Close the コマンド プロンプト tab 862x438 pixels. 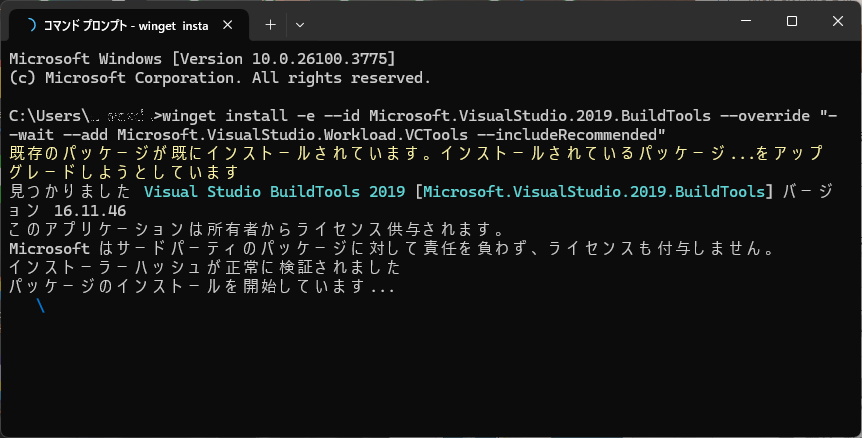tap(228, 25)
